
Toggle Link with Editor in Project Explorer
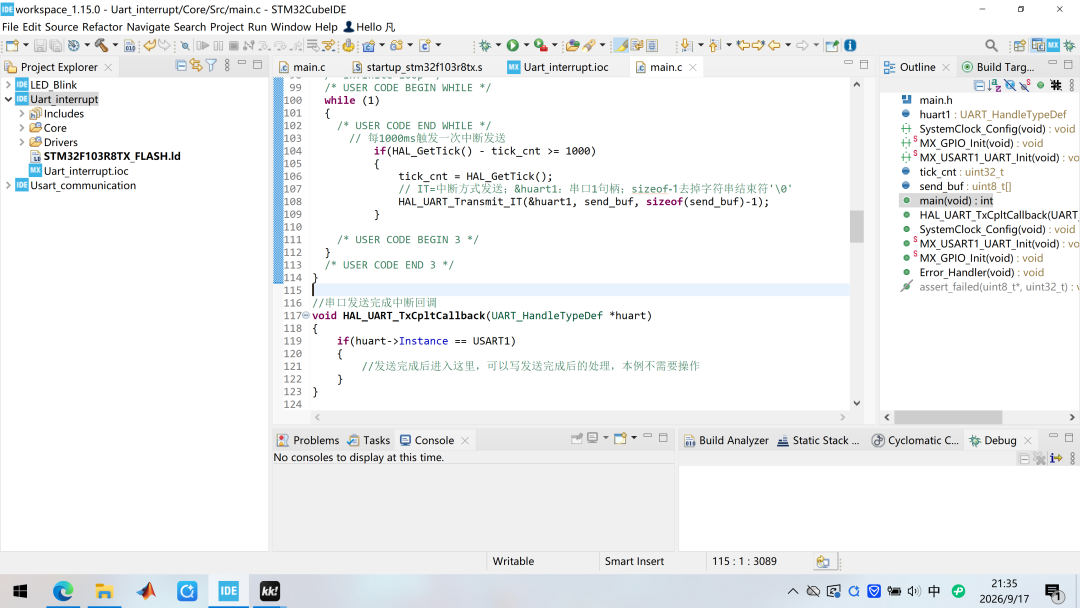196,65
